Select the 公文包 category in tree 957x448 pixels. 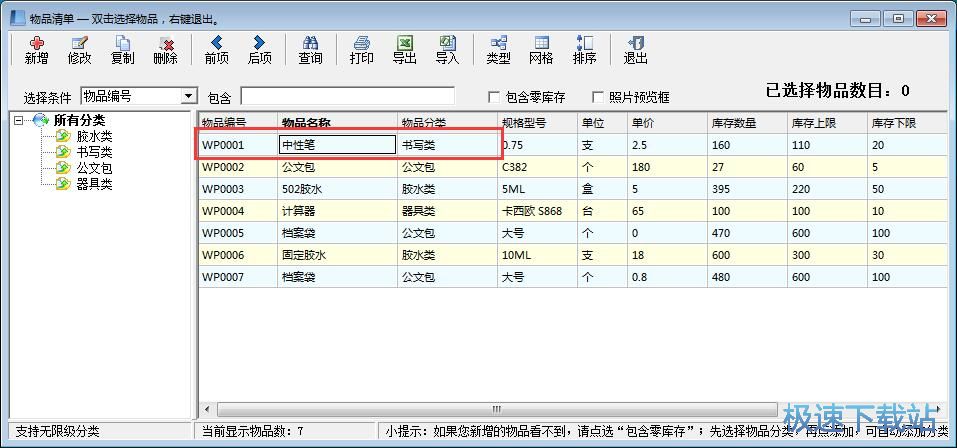pyautogui.click(x=94, y=168)
